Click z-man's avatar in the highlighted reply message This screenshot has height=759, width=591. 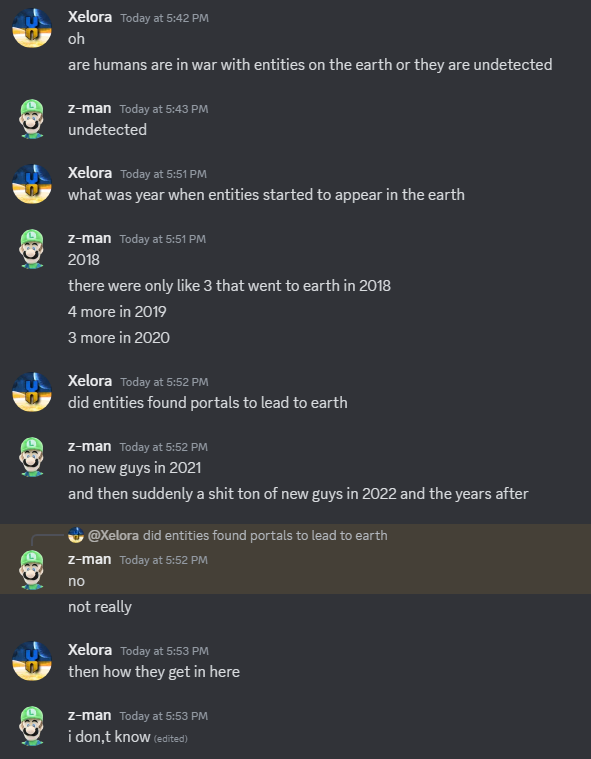32,570
